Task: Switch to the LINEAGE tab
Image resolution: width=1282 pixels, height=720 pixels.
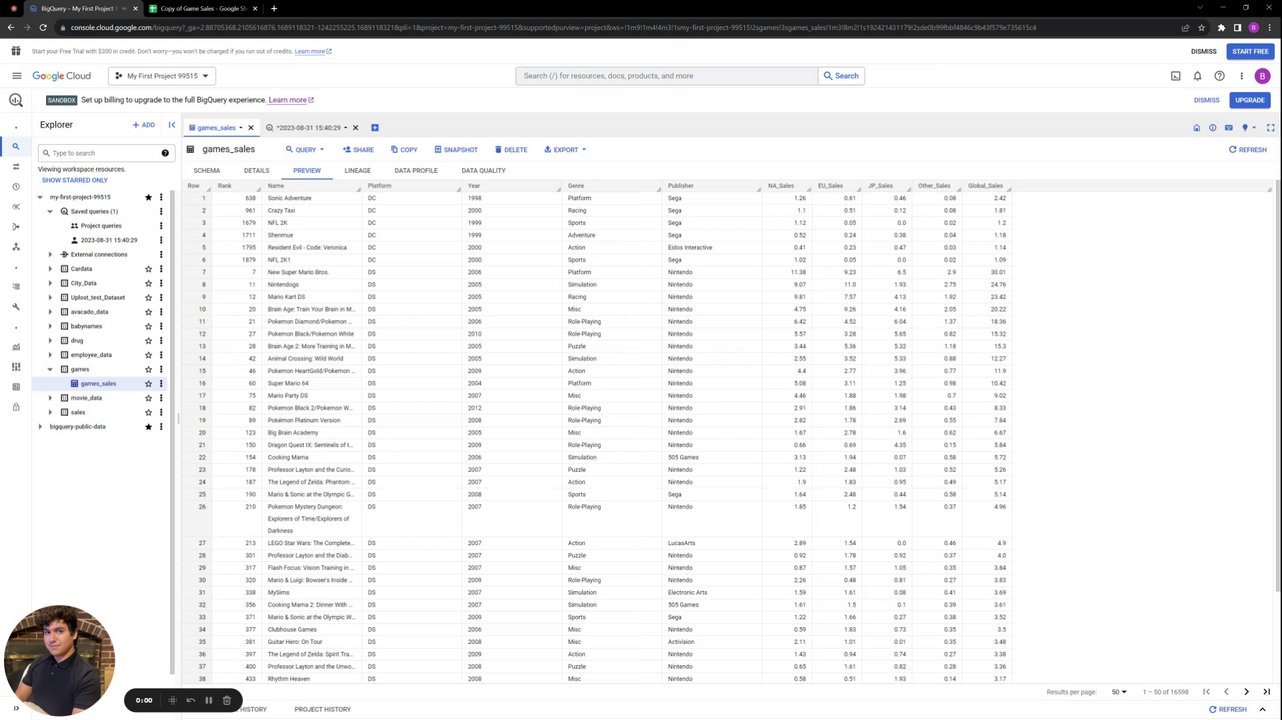Action: coord(357,171)
